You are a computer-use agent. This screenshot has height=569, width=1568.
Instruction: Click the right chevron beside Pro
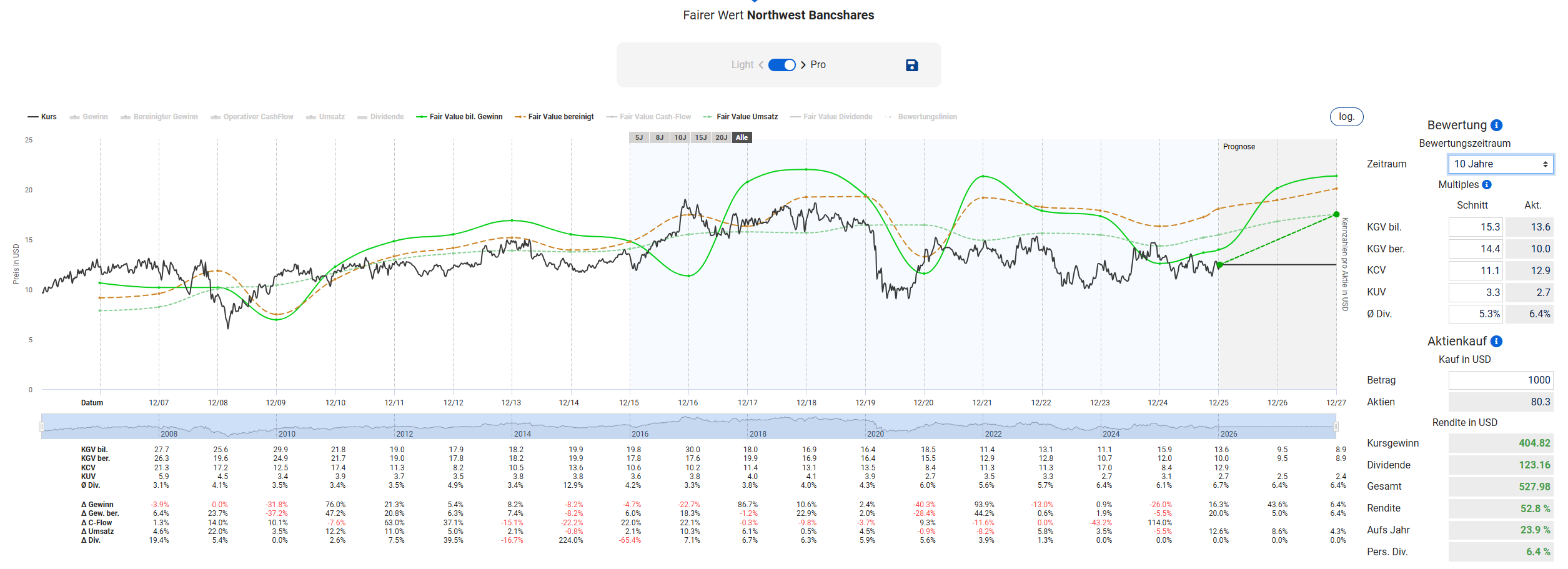coord(803,65)
